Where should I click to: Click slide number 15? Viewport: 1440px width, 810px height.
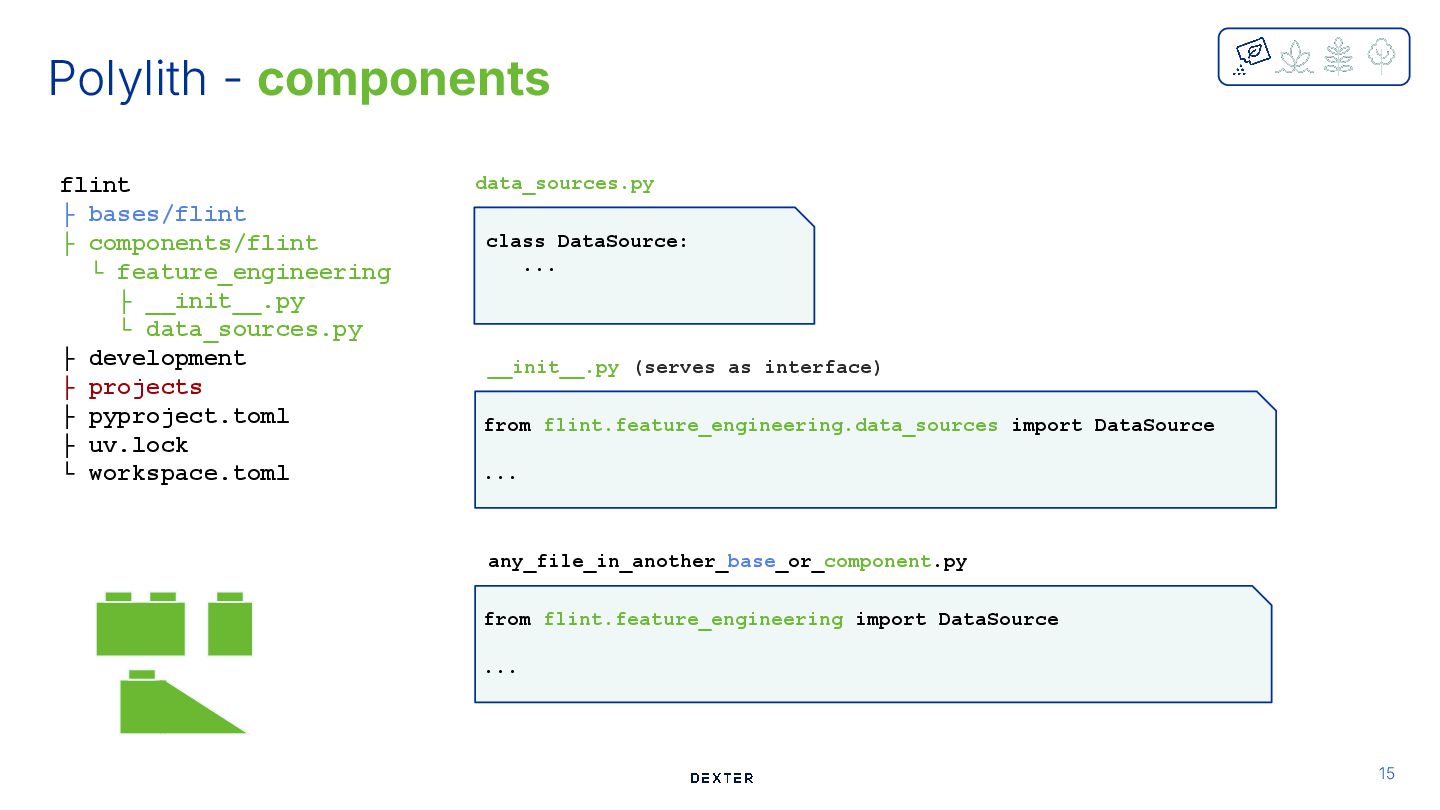(1386, 773)
